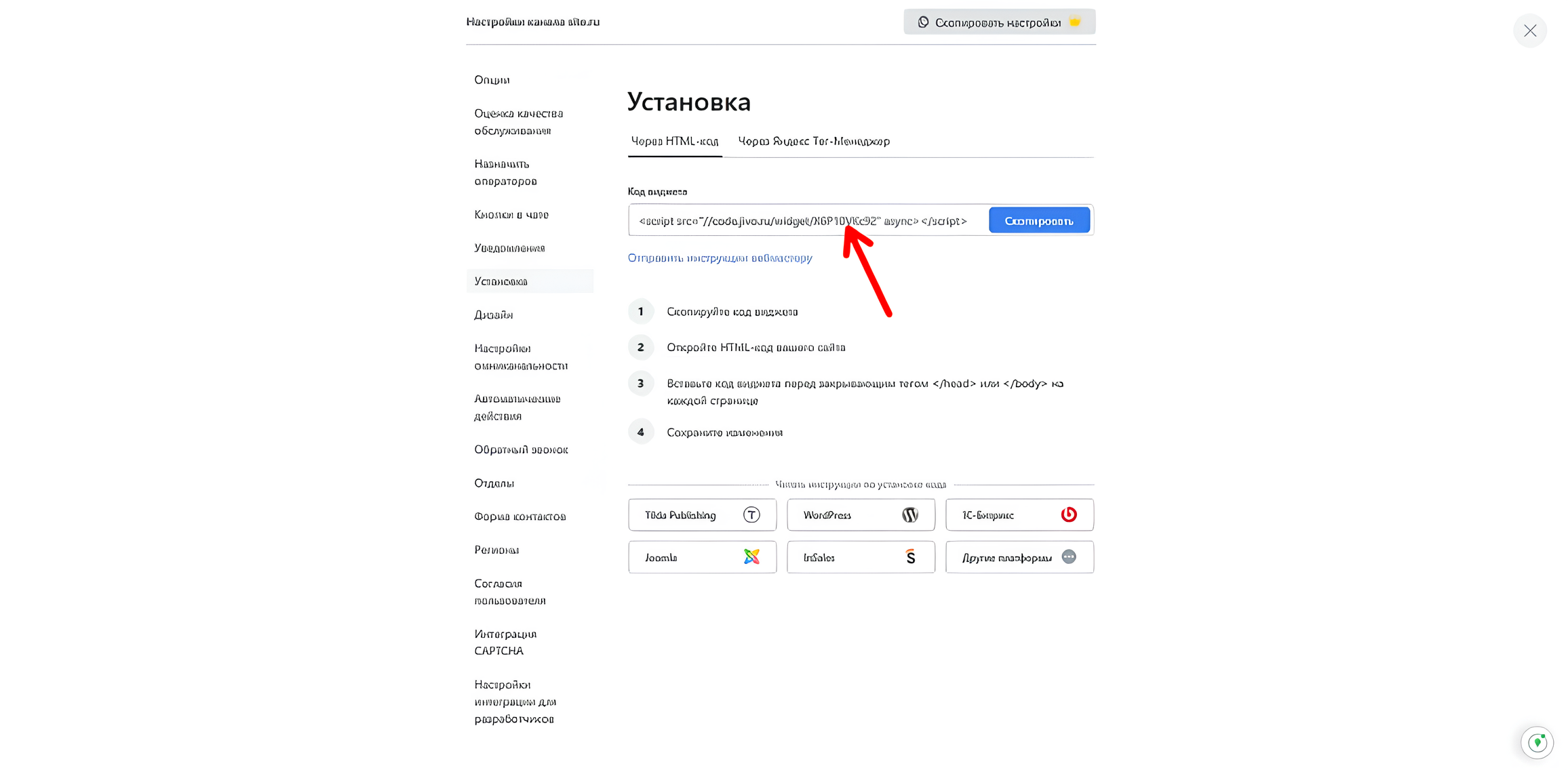This screenshot has height=770, width=1568.
Task: Open the green chat widget bubble
Action: click(x=1537, y=743)
